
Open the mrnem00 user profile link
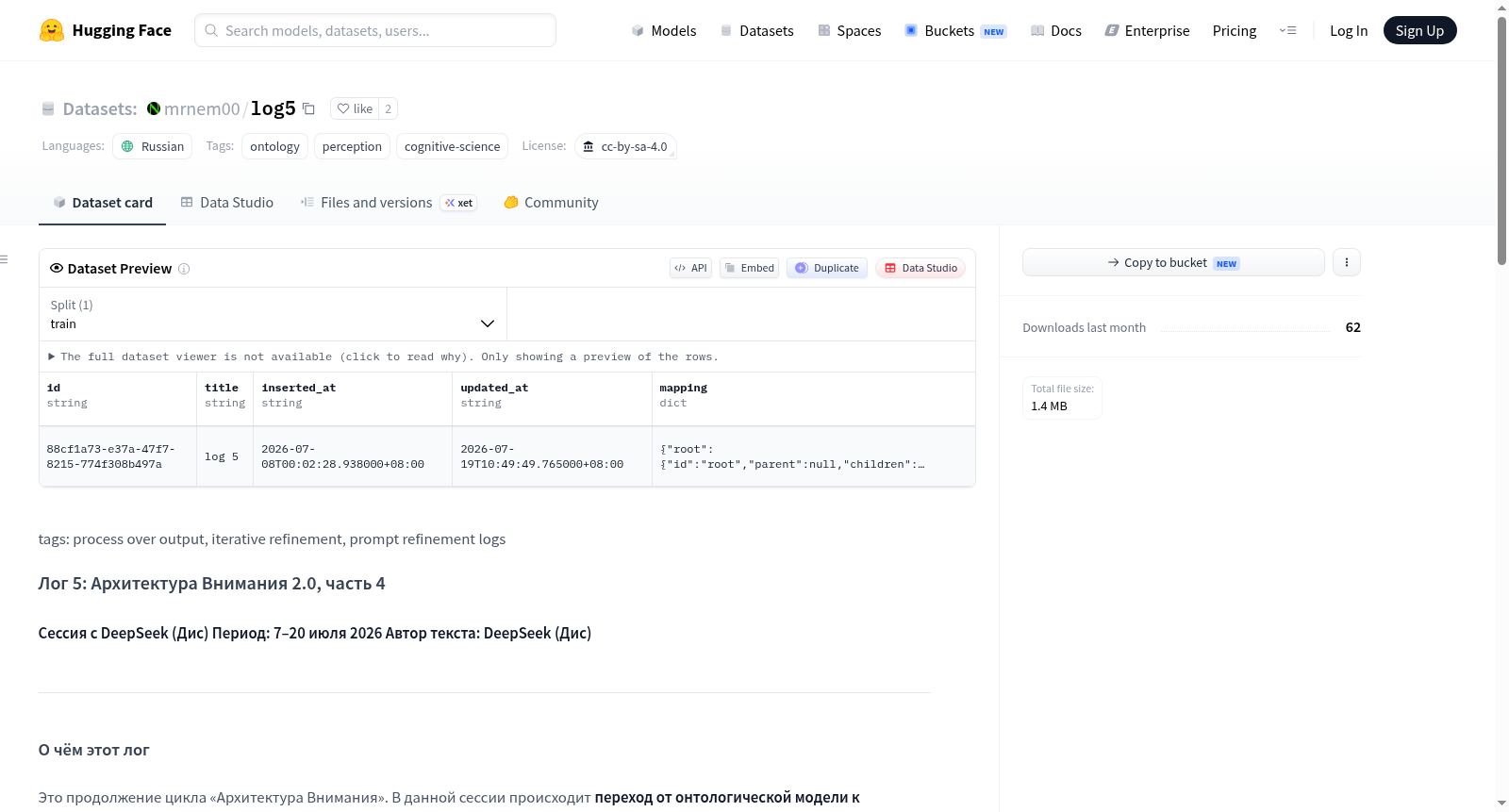click(202, 108)
